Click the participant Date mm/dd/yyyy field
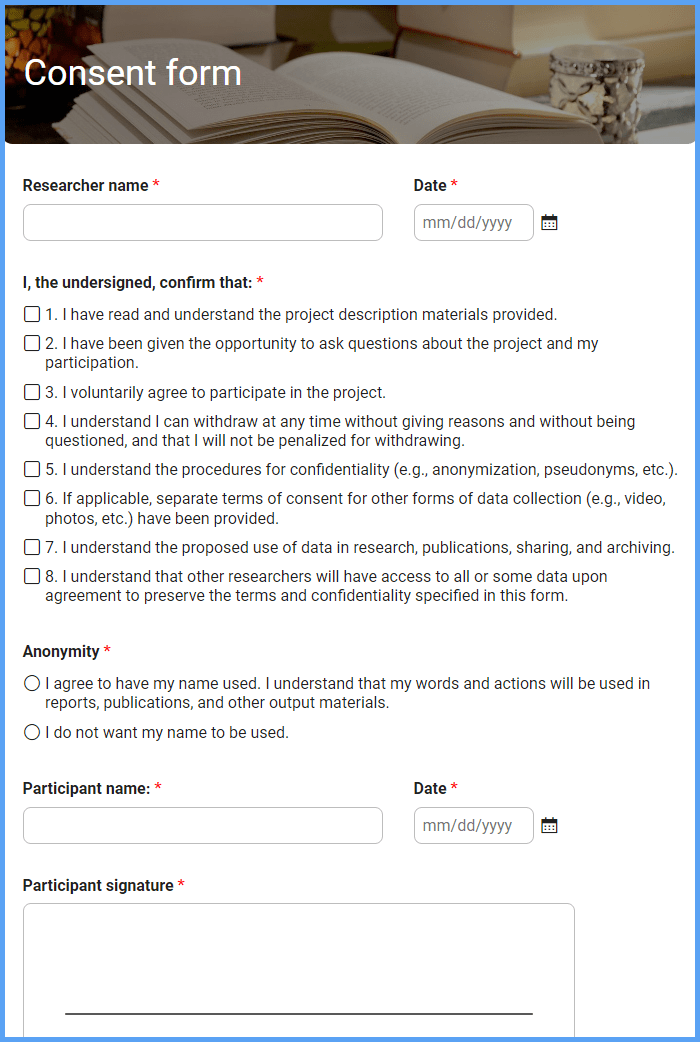This screenshot has height=1042, width=700. (473, 825)
